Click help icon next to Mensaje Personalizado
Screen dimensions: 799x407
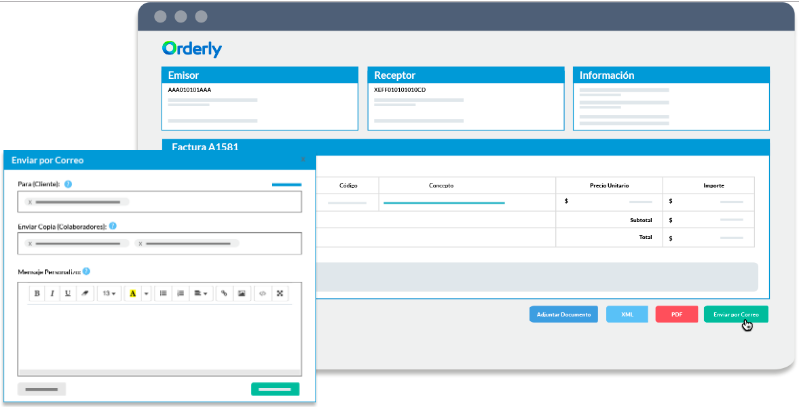tap(87, 271)
